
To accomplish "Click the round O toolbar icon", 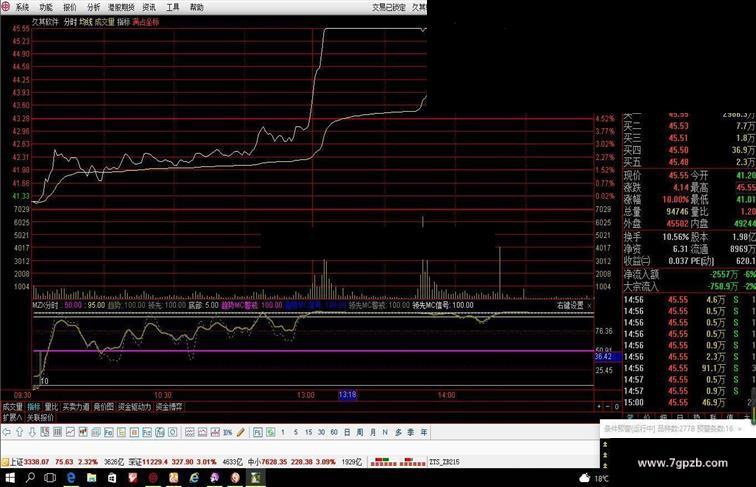I will coord(172,432).
